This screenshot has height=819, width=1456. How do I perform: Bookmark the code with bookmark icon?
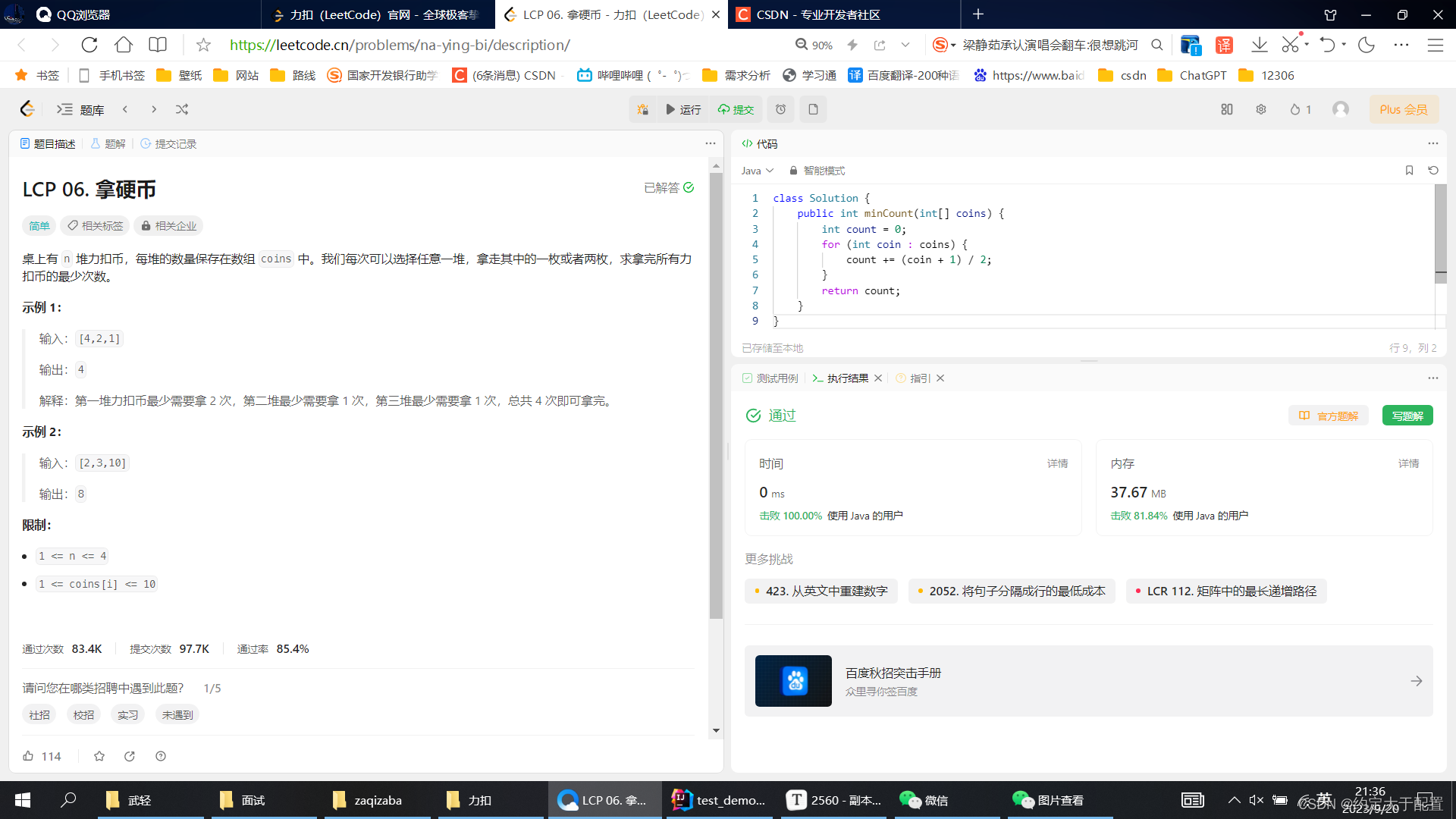click(1409, 171)
